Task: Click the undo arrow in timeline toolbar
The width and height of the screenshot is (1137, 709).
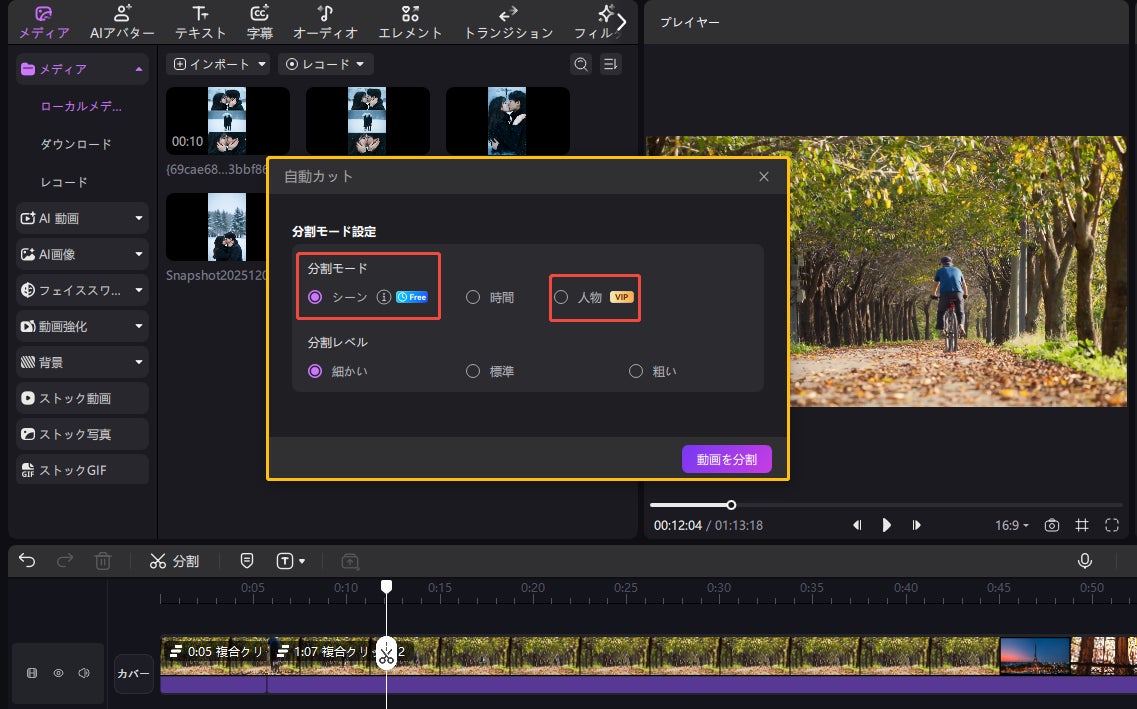Action: [x=27, y=561]
